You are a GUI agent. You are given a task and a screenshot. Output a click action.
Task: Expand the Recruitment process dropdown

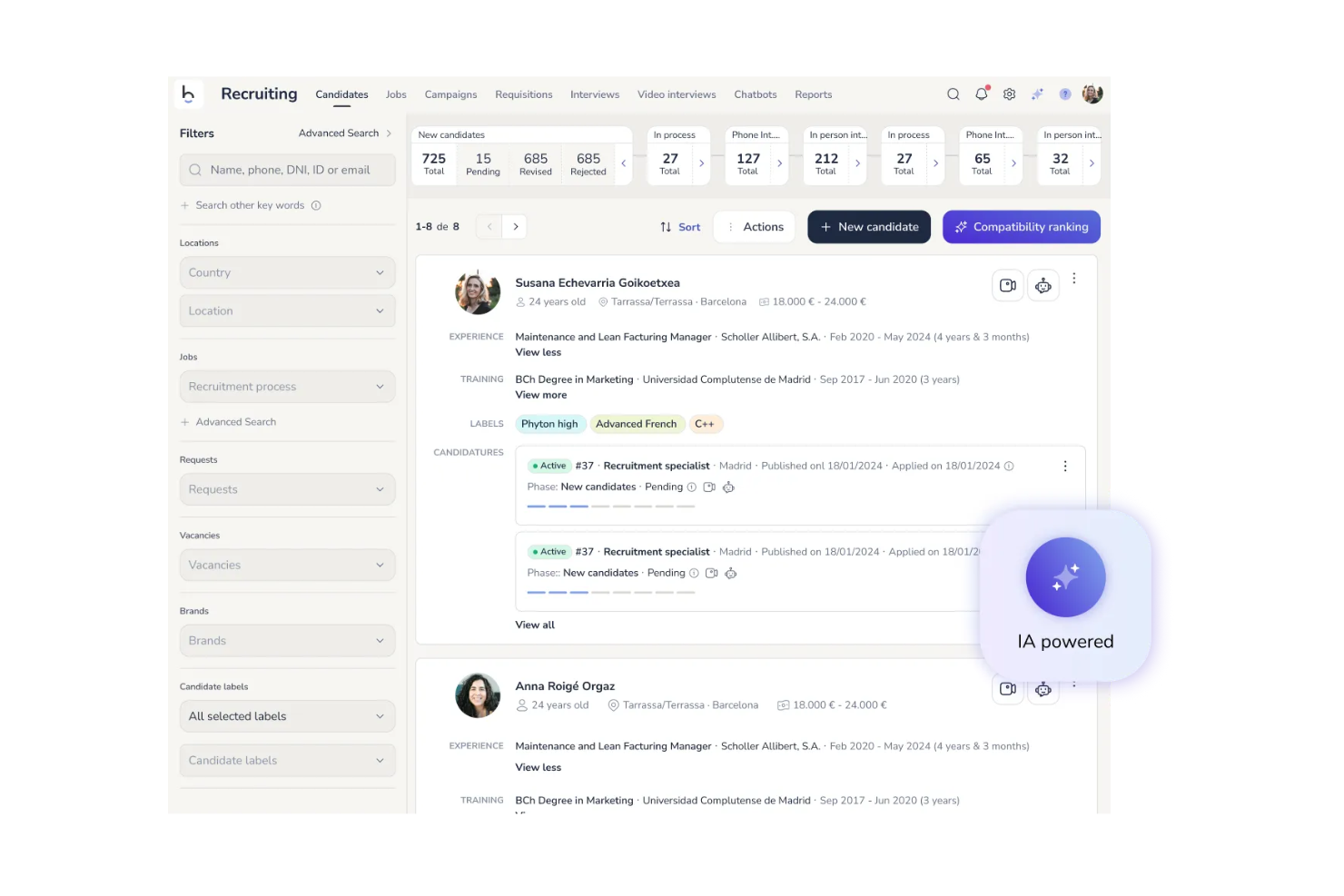(x=288, y=387)
